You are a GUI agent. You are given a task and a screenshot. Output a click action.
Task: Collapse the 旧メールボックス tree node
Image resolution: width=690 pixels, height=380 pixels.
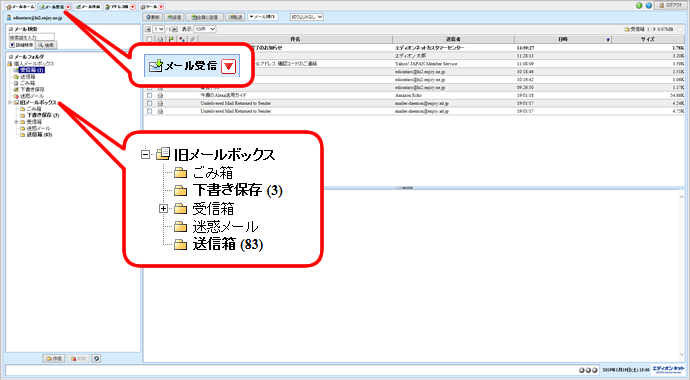[10, 102]
